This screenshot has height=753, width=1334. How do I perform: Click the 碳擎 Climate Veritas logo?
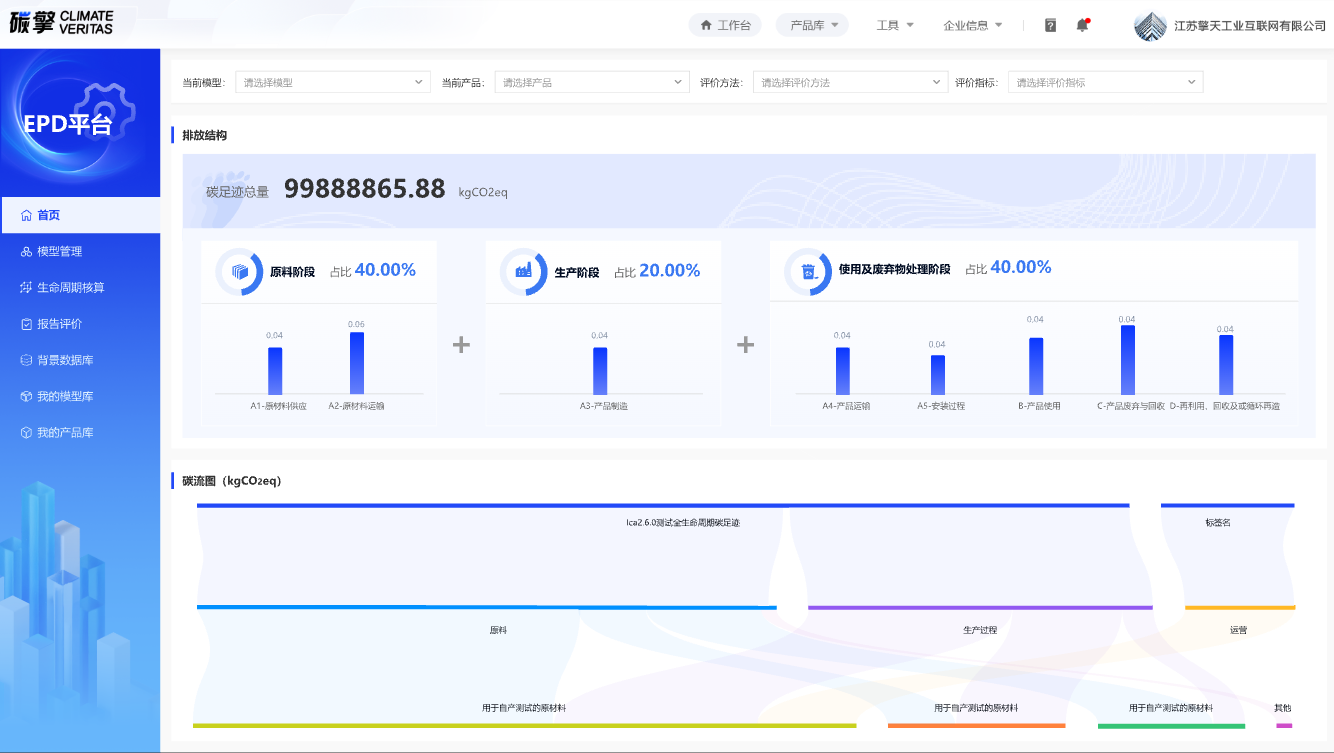(61, 23)
